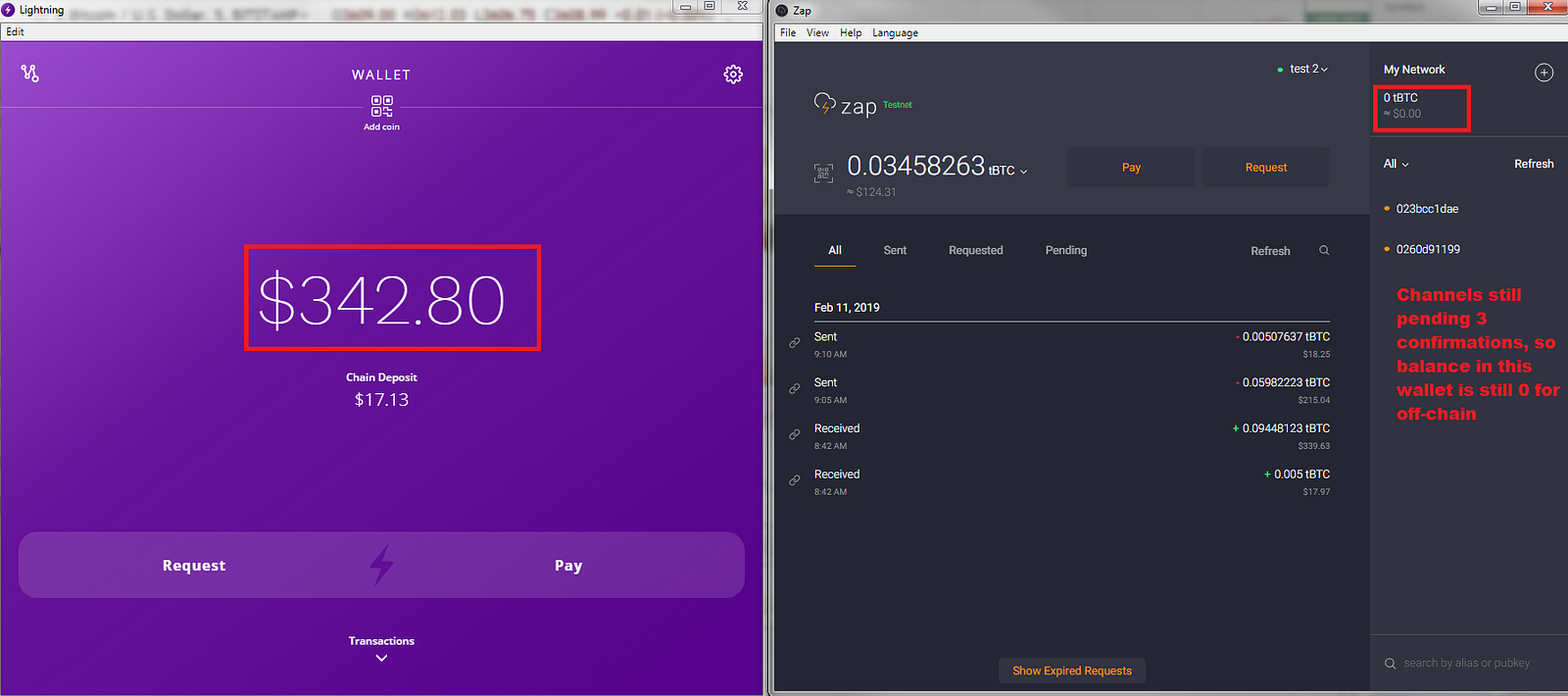Click Request in Lightning wallet
The image size is (1568, 696).
[x=194, y=566]
